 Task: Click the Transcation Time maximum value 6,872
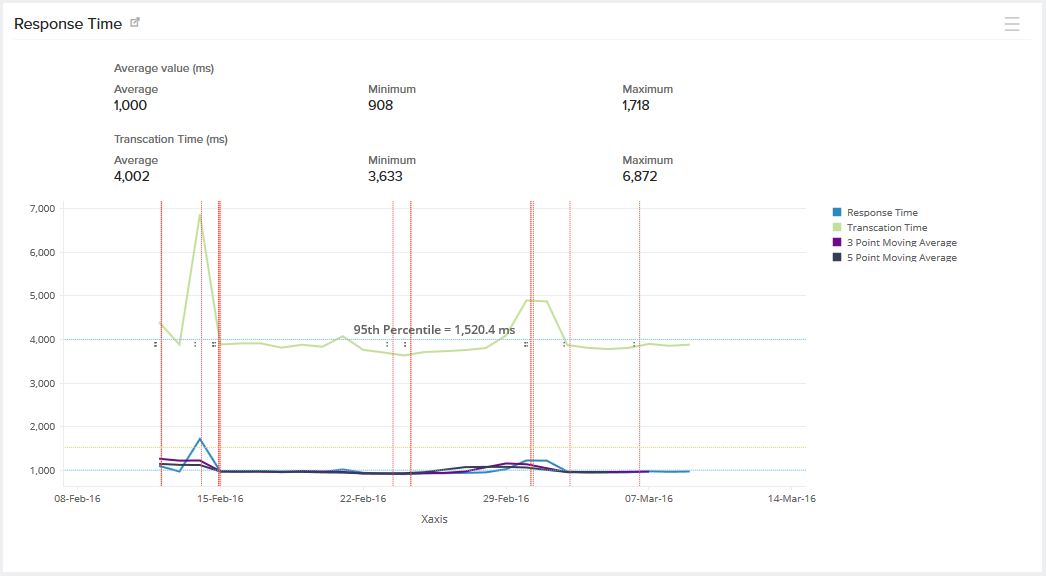[x=640, y=176]
